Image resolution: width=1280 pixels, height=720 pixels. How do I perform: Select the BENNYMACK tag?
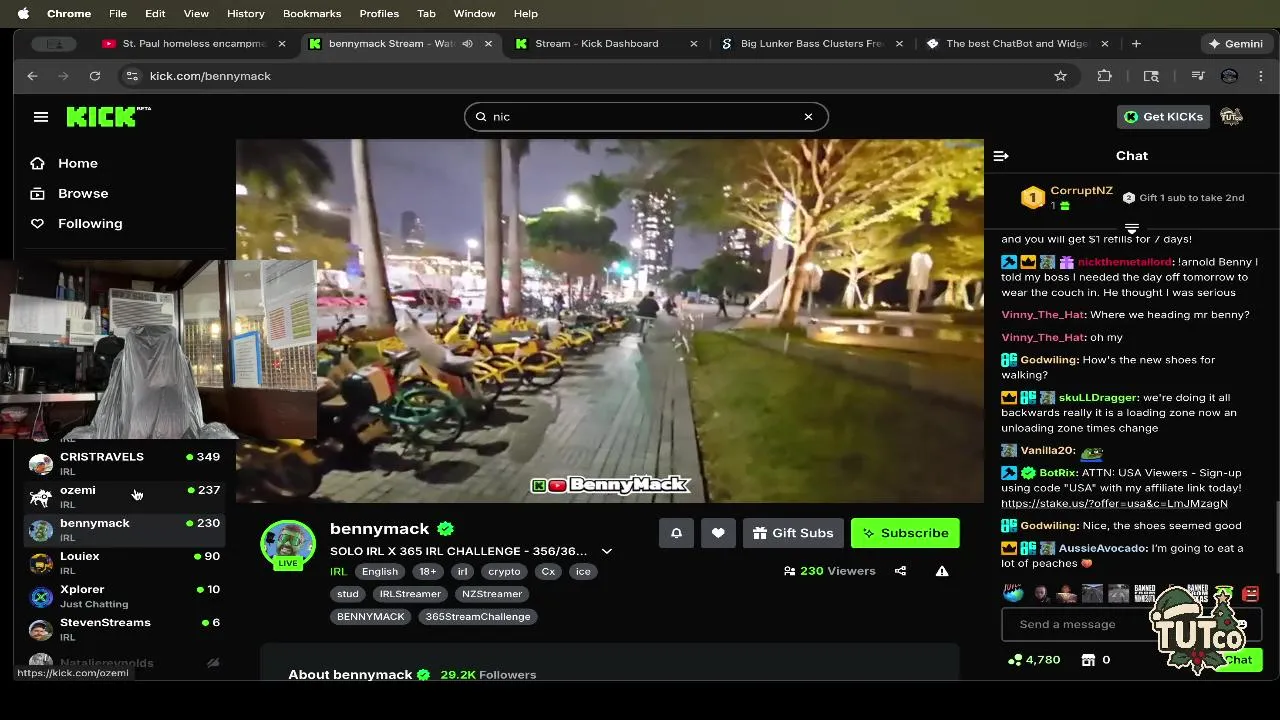(371, 617)
